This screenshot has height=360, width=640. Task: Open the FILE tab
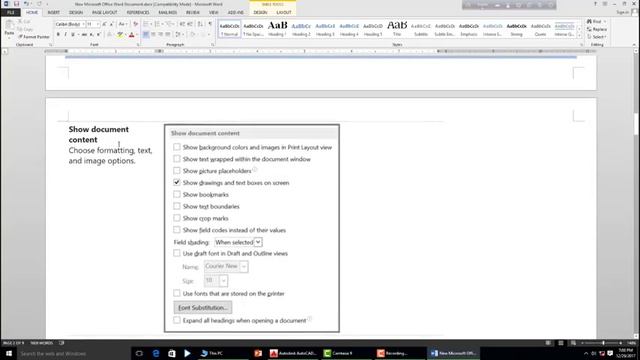point(11,13)
